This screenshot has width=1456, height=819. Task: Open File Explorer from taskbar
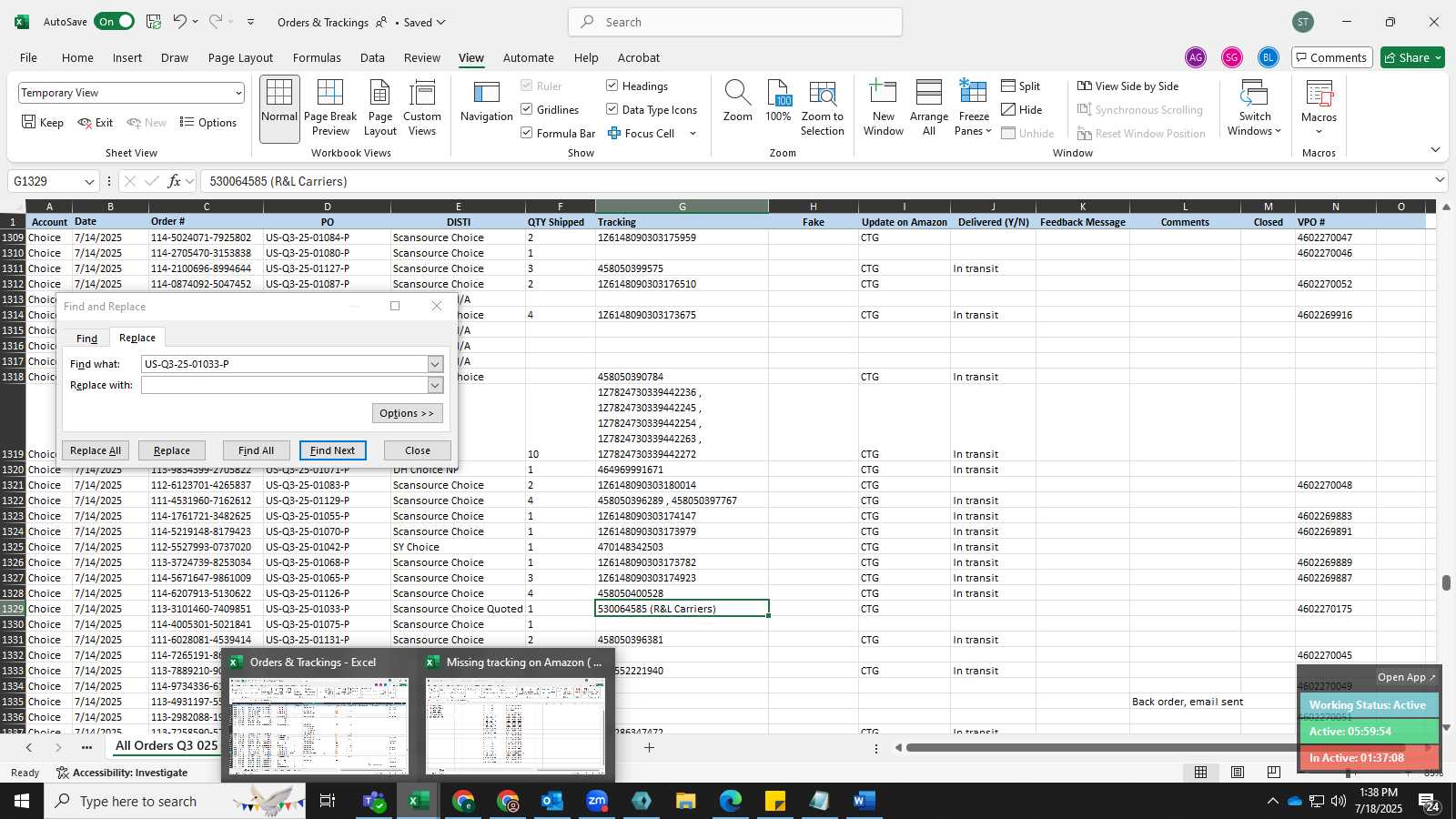tap(686, 801)
